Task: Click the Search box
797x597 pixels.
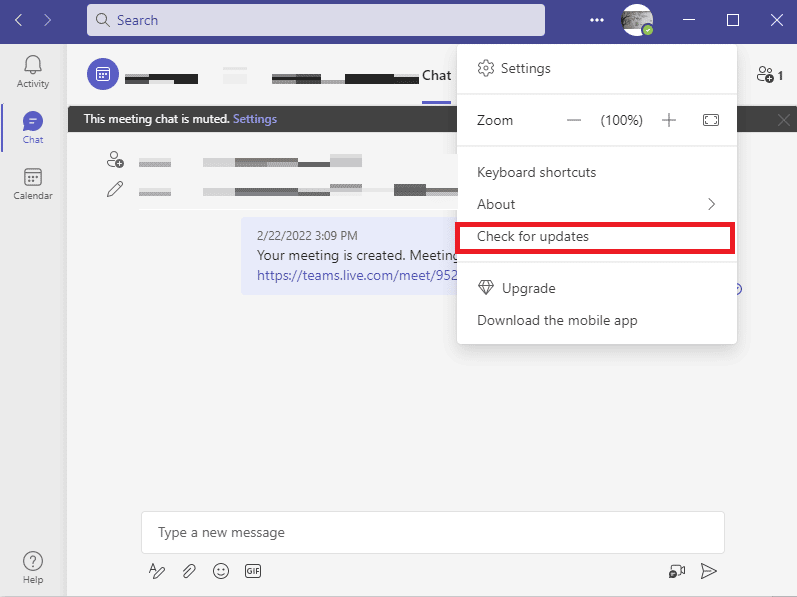Action: coord(316,20)
